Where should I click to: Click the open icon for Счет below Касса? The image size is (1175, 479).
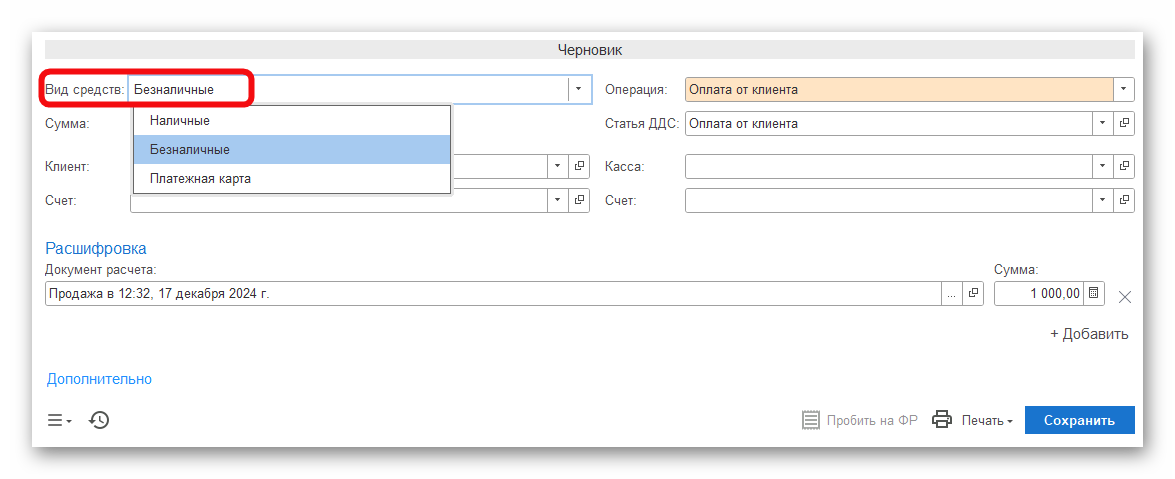click(x=1125, y=201)
